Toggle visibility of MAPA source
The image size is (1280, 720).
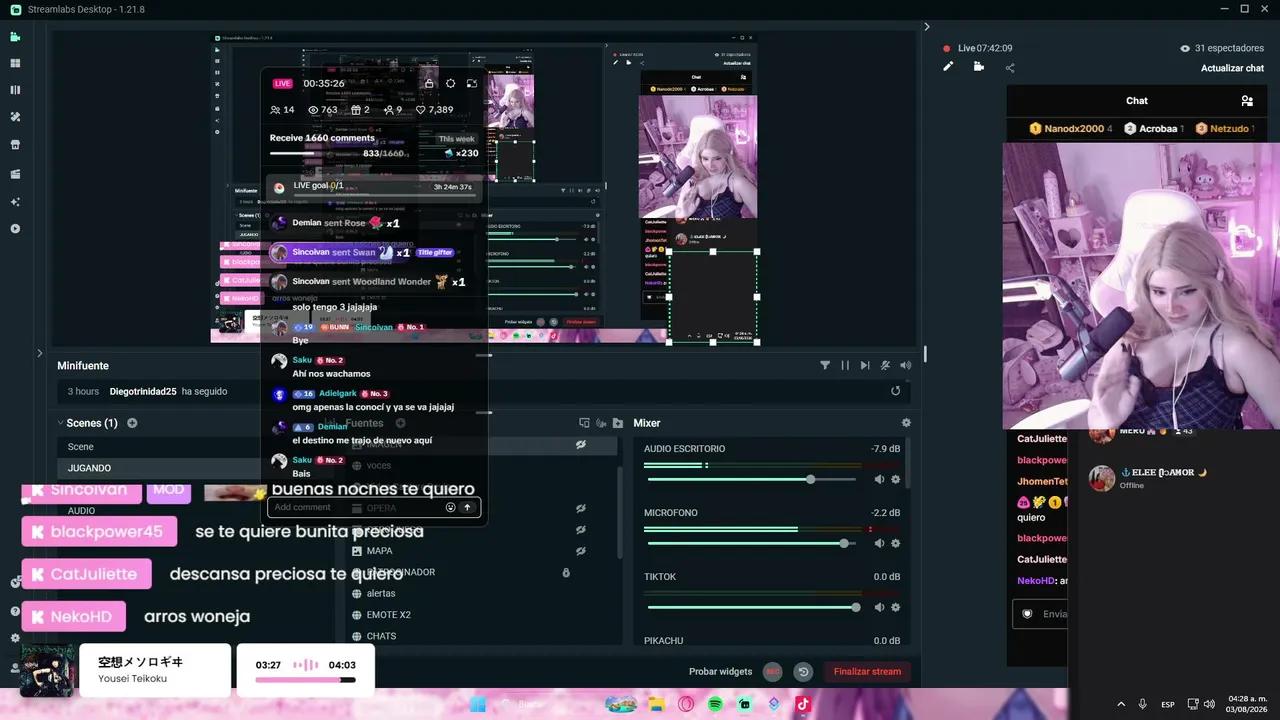[x=580, y=551]
